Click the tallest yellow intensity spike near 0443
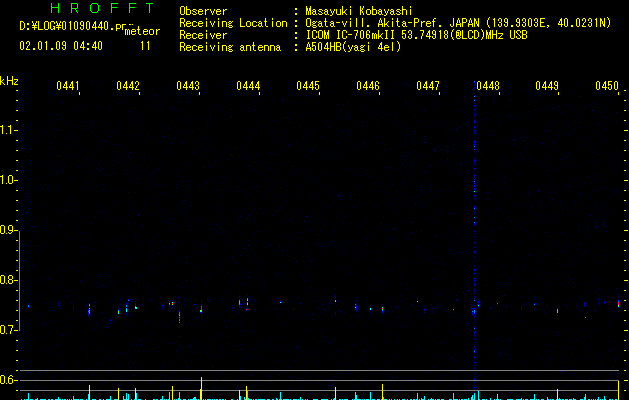629x400 pixels. click(201, 388)
